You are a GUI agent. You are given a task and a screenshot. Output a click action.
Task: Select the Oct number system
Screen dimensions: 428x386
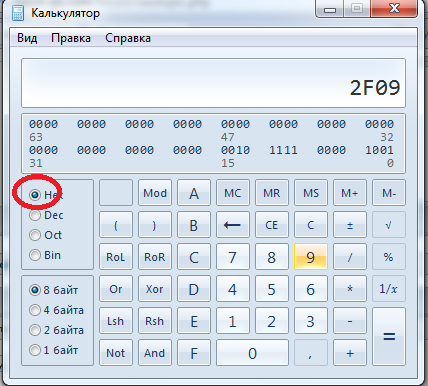[46, 235]
